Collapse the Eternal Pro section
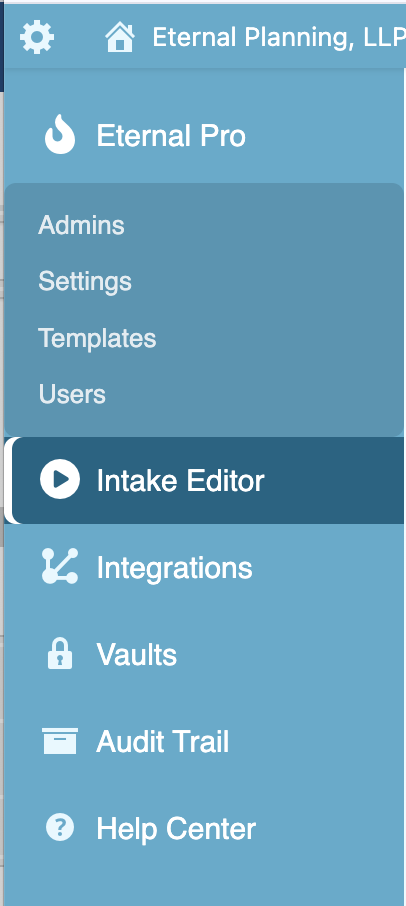 click(x=171, y=136)
